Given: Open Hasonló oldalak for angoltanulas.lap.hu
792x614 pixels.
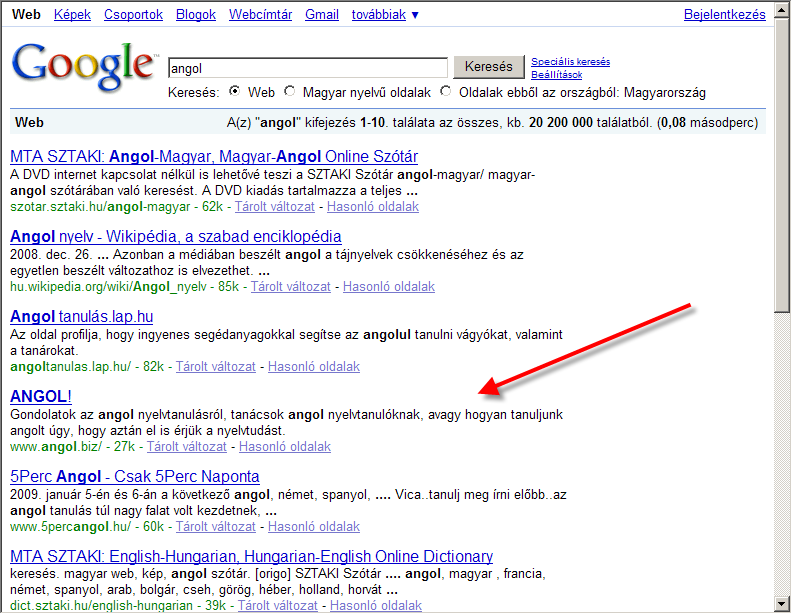Looking at the screenshot, I should point(314,367).
